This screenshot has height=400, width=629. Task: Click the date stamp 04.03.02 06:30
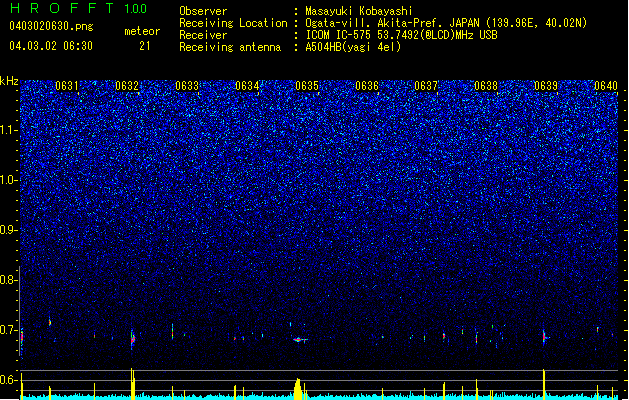51,46
